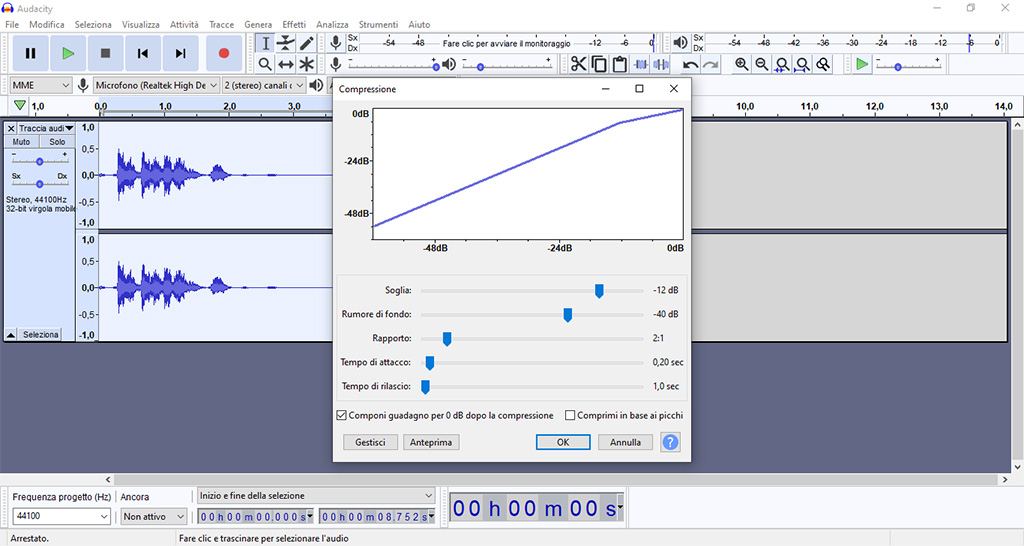
Task: Click the Undo arrow icon
Action: (x=690, y=64)
